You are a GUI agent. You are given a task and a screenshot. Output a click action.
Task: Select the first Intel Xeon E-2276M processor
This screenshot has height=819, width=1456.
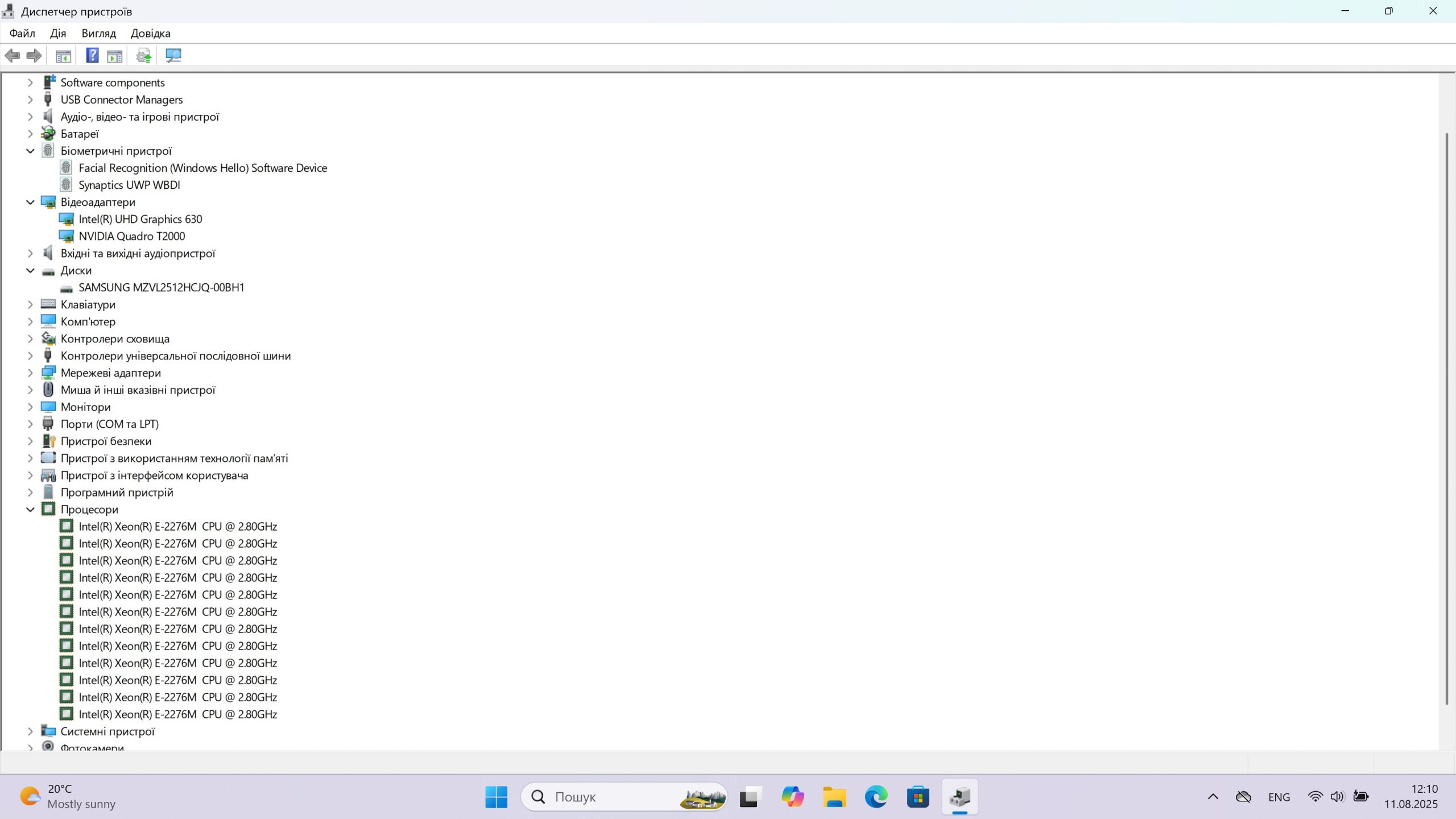click(x=177, y=526)
